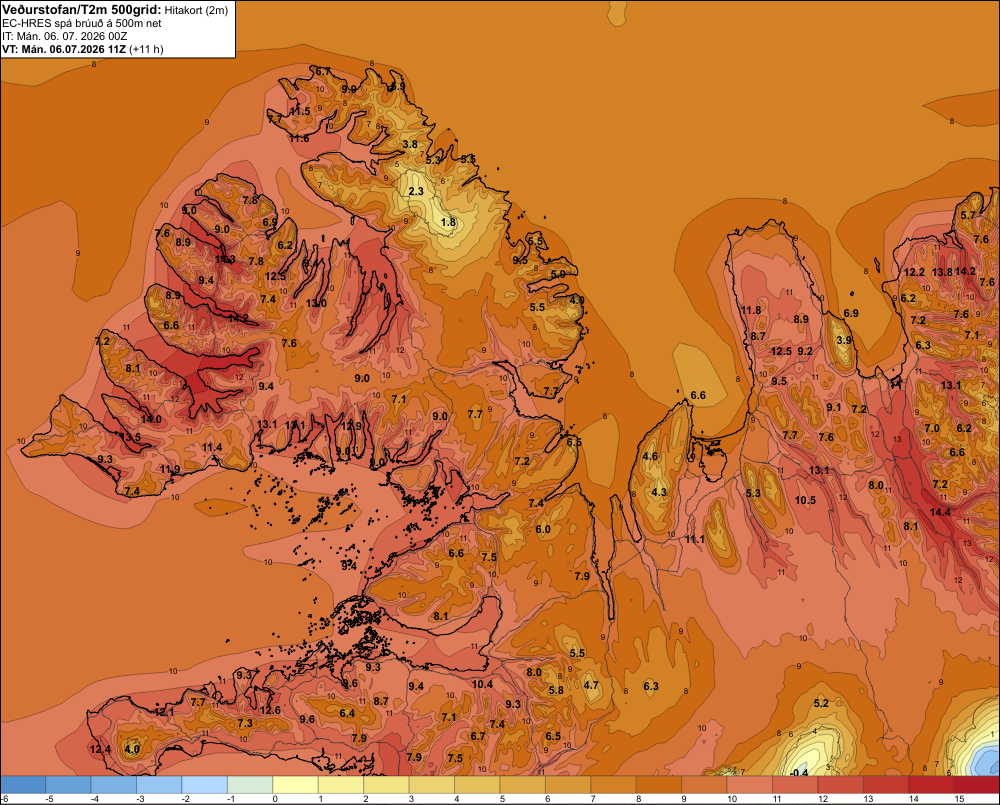The image size is (1000, 805).
Task: Select the 13.8 temperature label
Action: (942, 272)
